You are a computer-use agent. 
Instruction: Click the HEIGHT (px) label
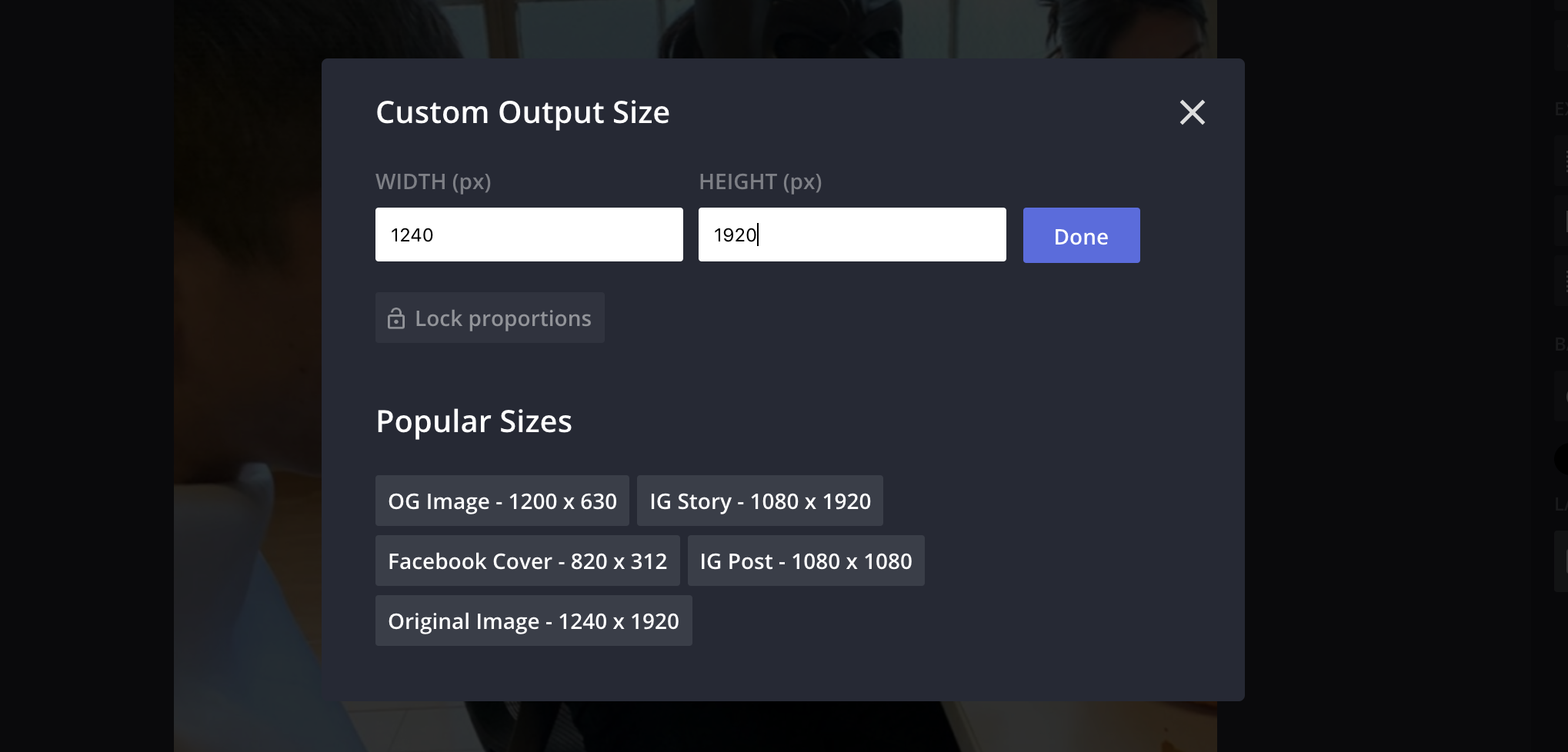pyautogui.click(x=760, y=182)
